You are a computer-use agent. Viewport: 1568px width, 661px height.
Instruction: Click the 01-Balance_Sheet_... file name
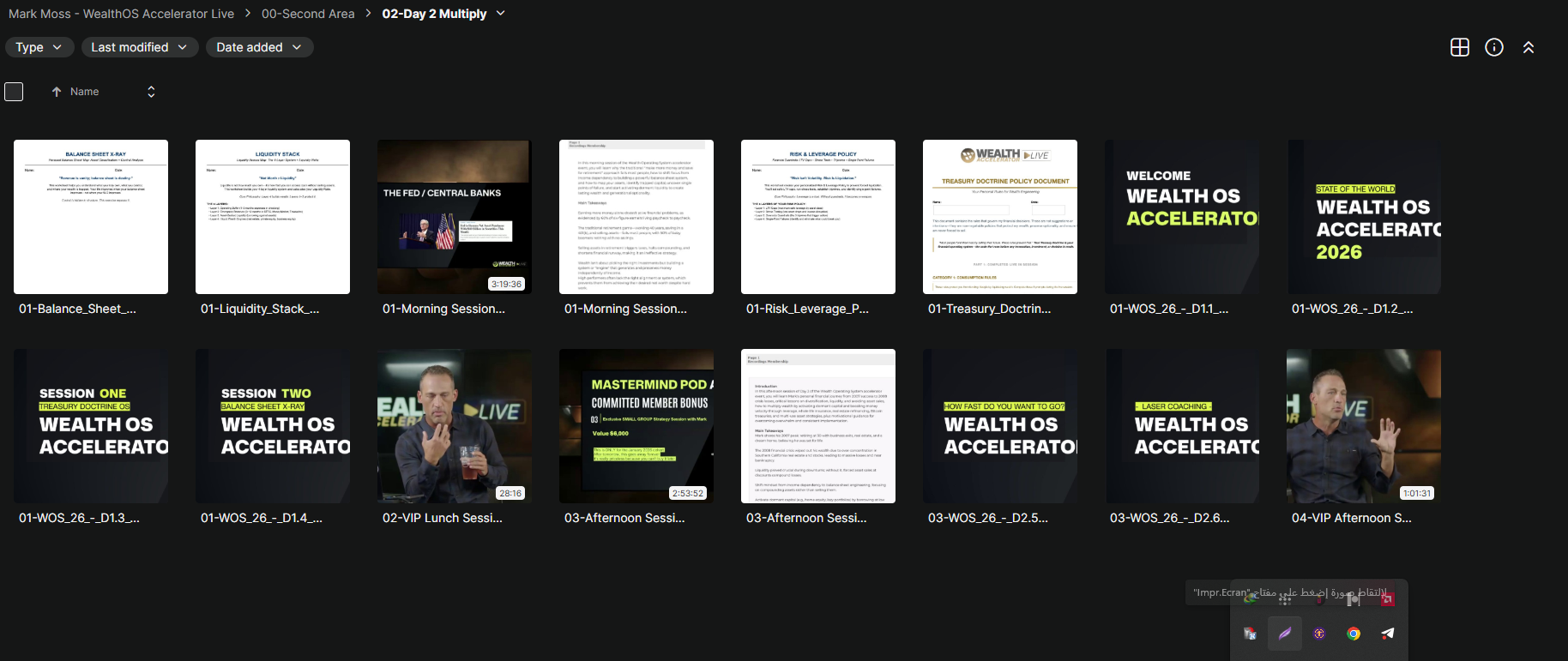pyautogui.click(x=77, y=309)
